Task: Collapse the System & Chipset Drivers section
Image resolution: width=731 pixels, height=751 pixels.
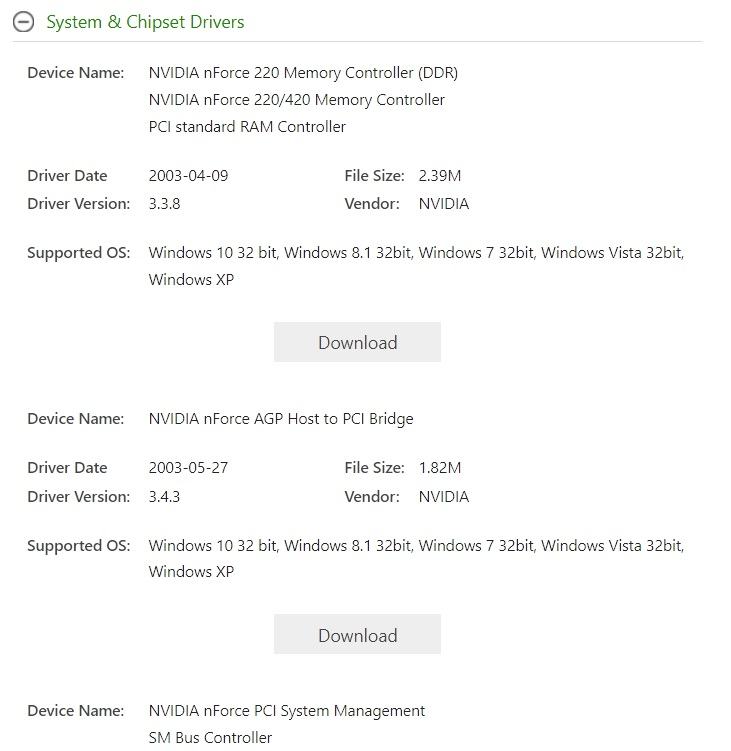Action: 23,22
